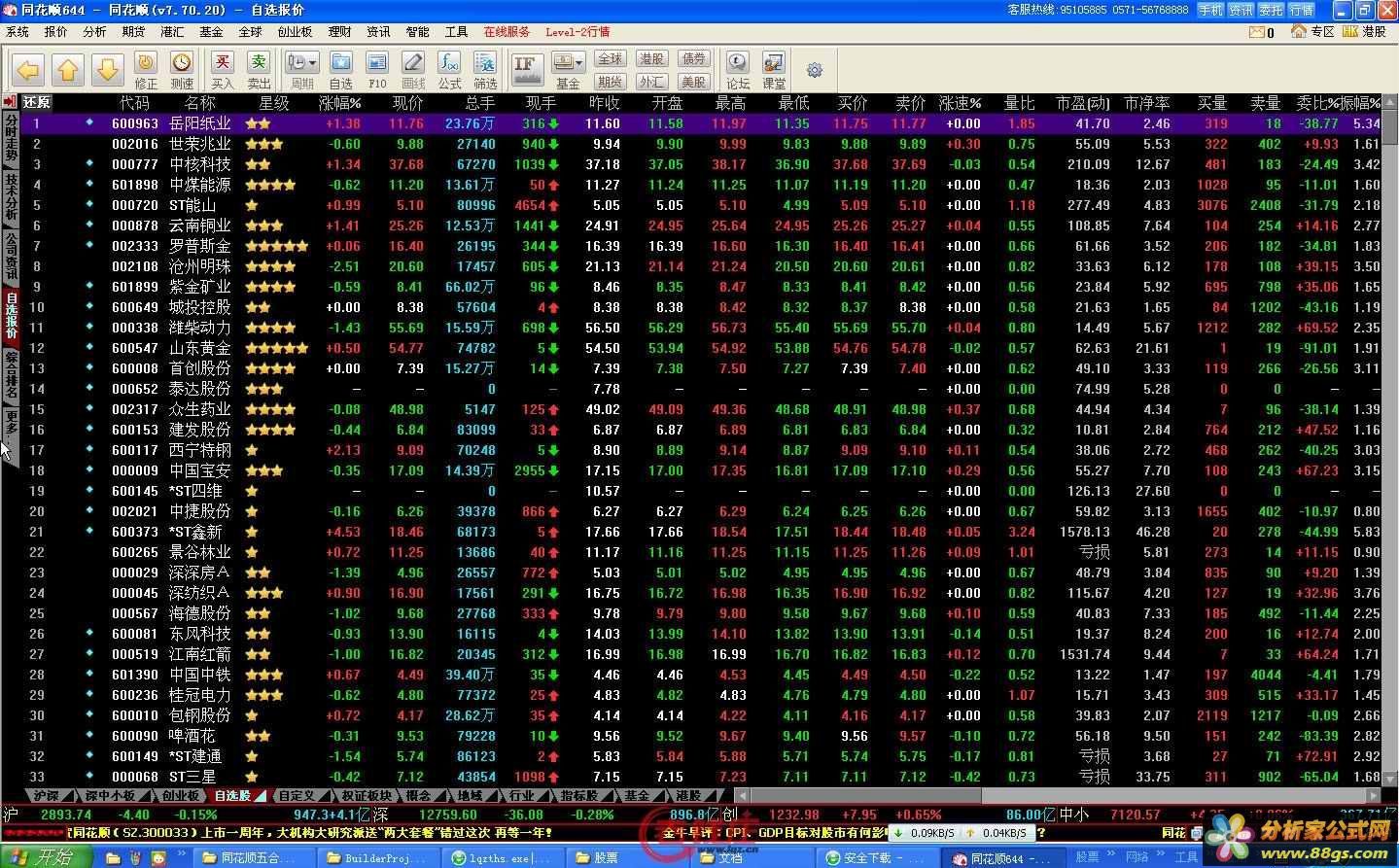The image size is (1399, 868).
Task: Click the 全球 global markets button
Action: click(610, 59)
